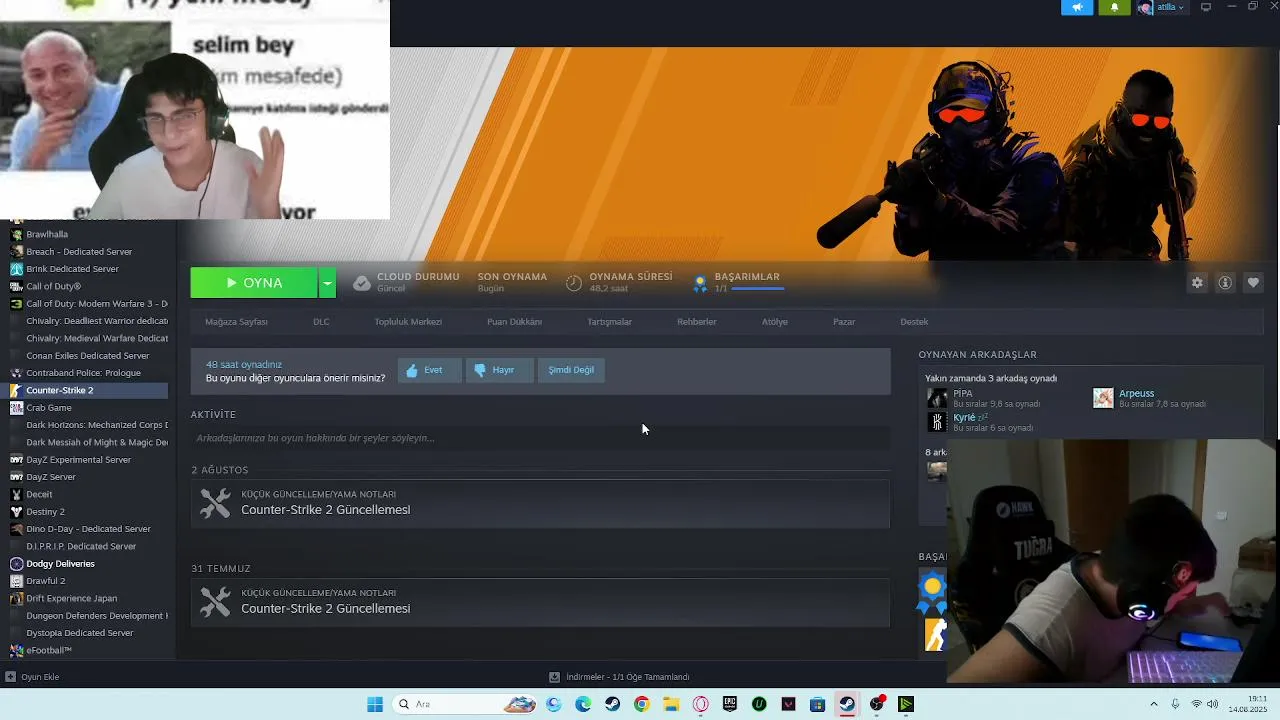Open Microsoft Edge from taskbar

point(583,704)
